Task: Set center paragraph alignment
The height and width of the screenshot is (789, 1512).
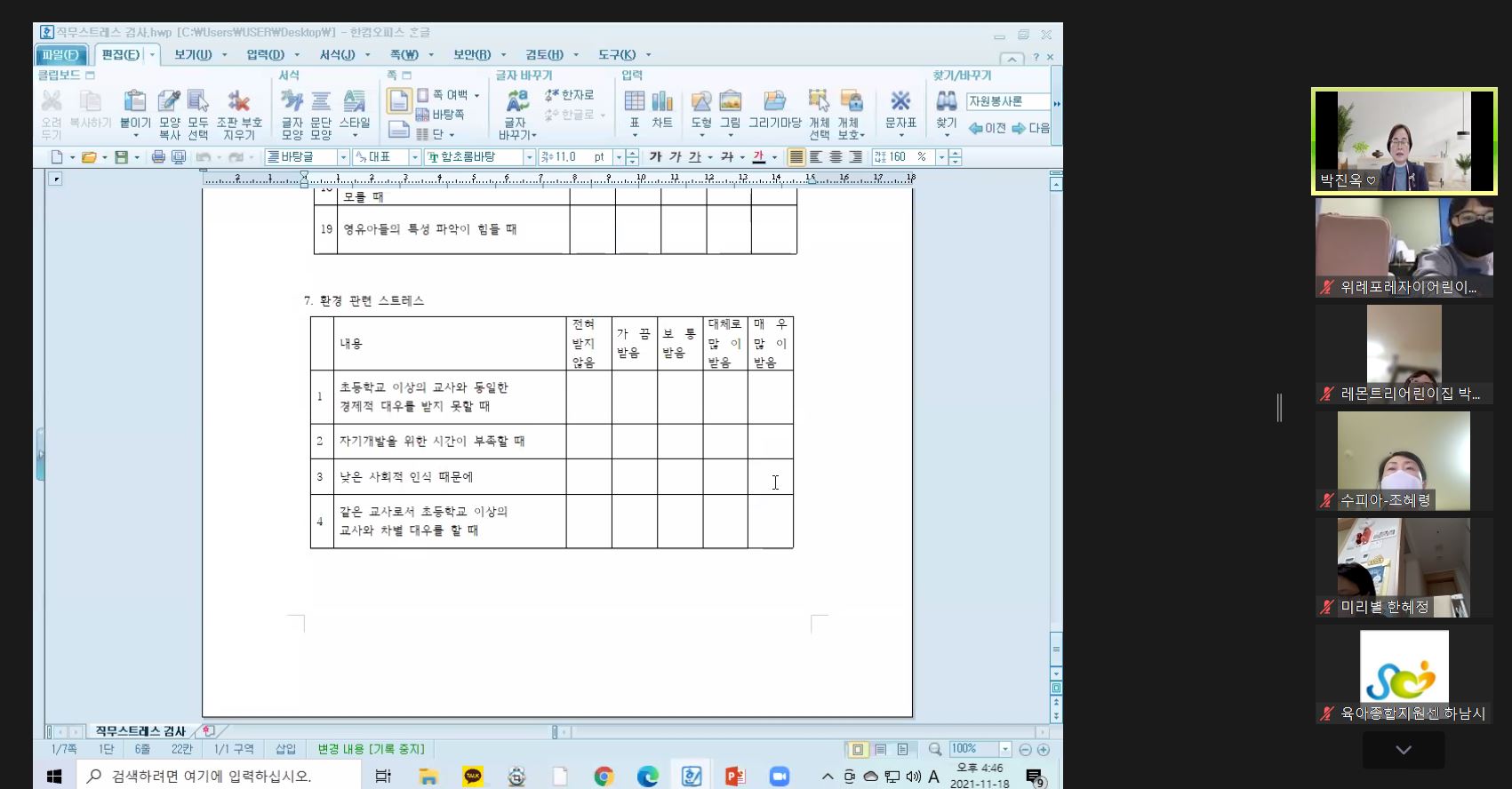Action: pos(836,157)
